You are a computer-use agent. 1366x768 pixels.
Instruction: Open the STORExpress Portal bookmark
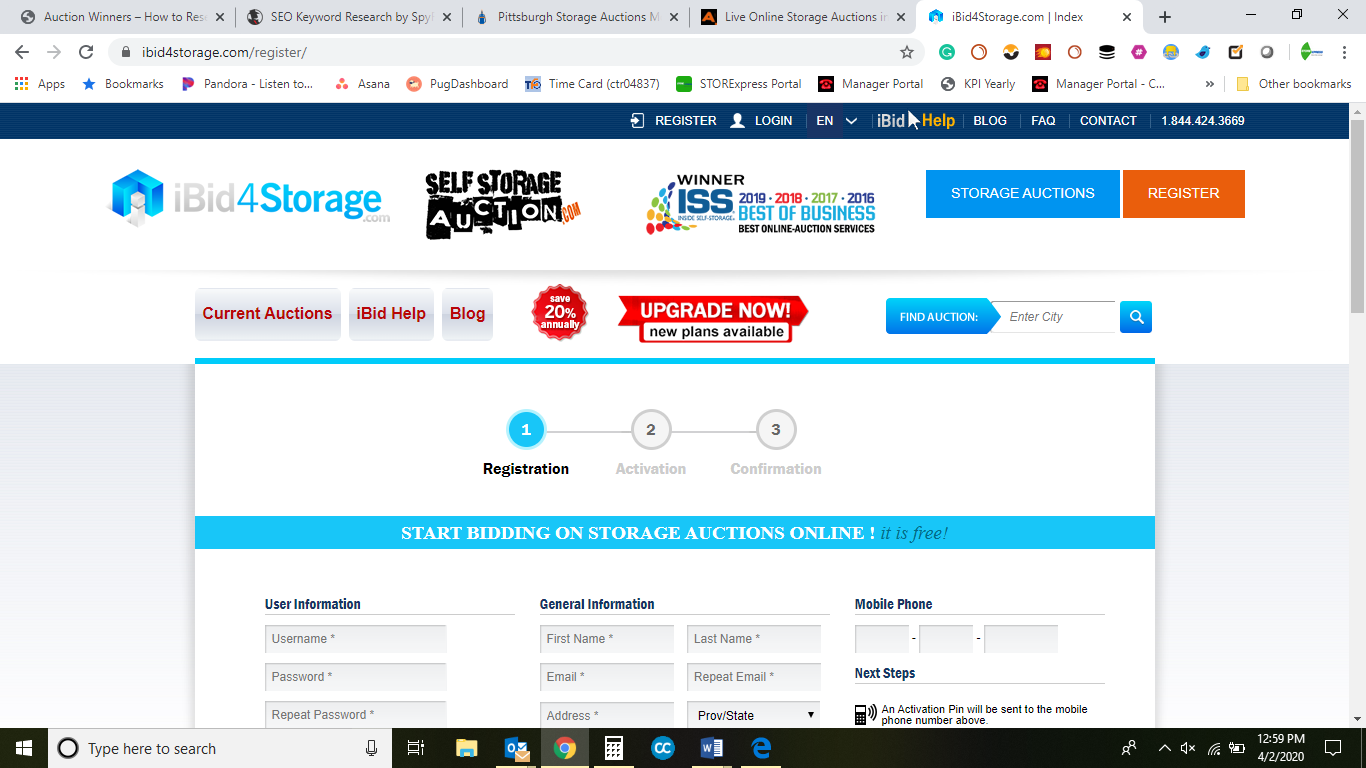739,84
